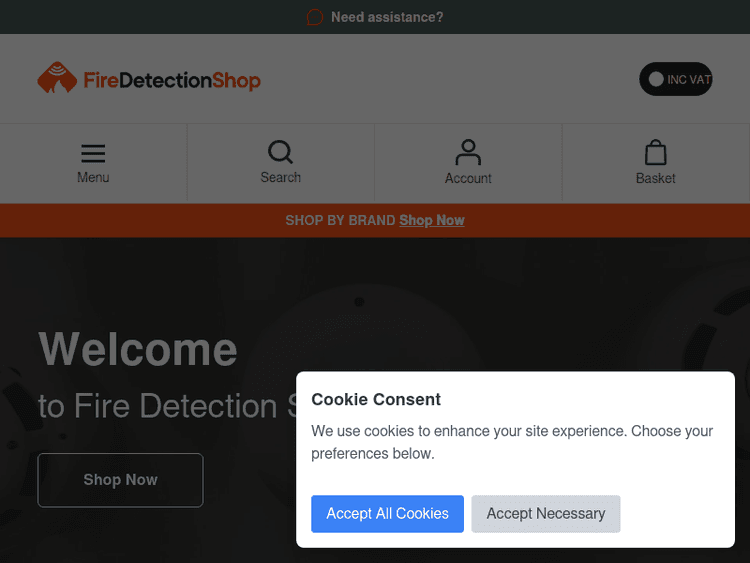Open the hamburger Menu icon
The height and width of the screenshot is (563, 750).
tap(93, 153)
